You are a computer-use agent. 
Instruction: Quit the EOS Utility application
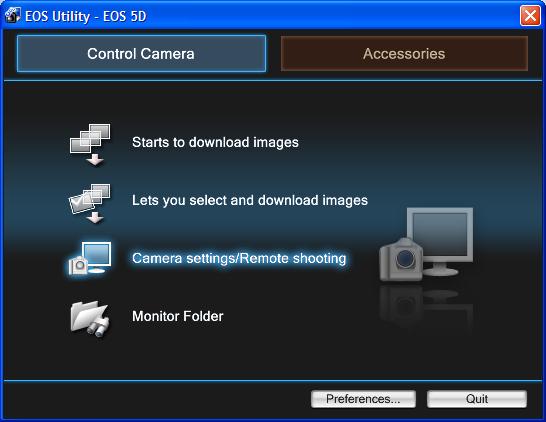[x=477, y=399]
